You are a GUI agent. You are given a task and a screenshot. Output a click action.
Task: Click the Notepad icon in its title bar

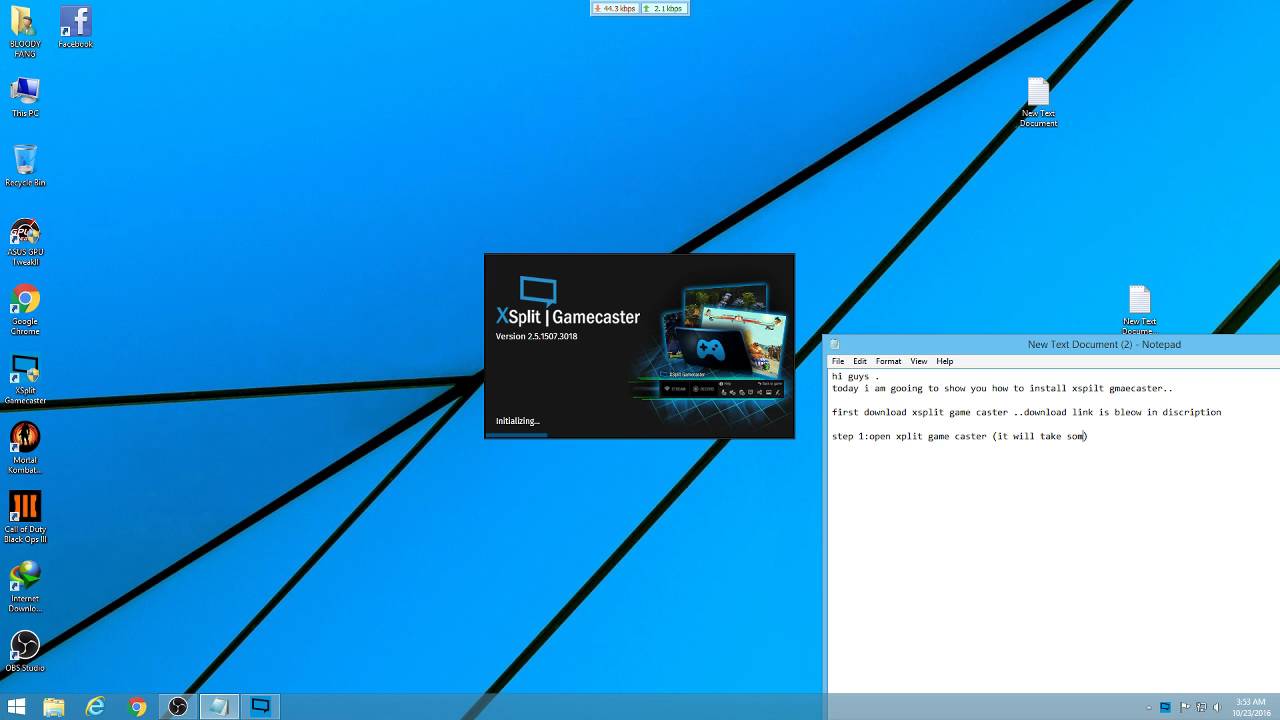[835, 344]
